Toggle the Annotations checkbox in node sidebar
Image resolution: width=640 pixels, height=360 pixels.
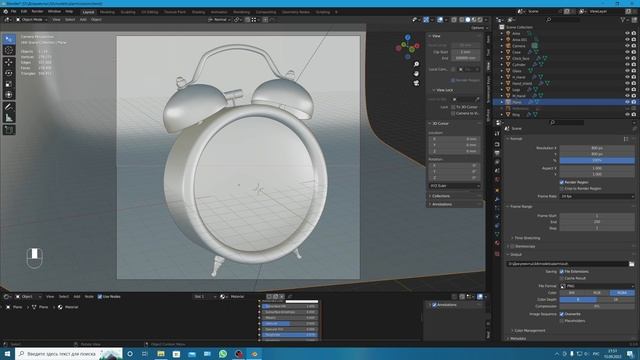[x=435, y=305]
